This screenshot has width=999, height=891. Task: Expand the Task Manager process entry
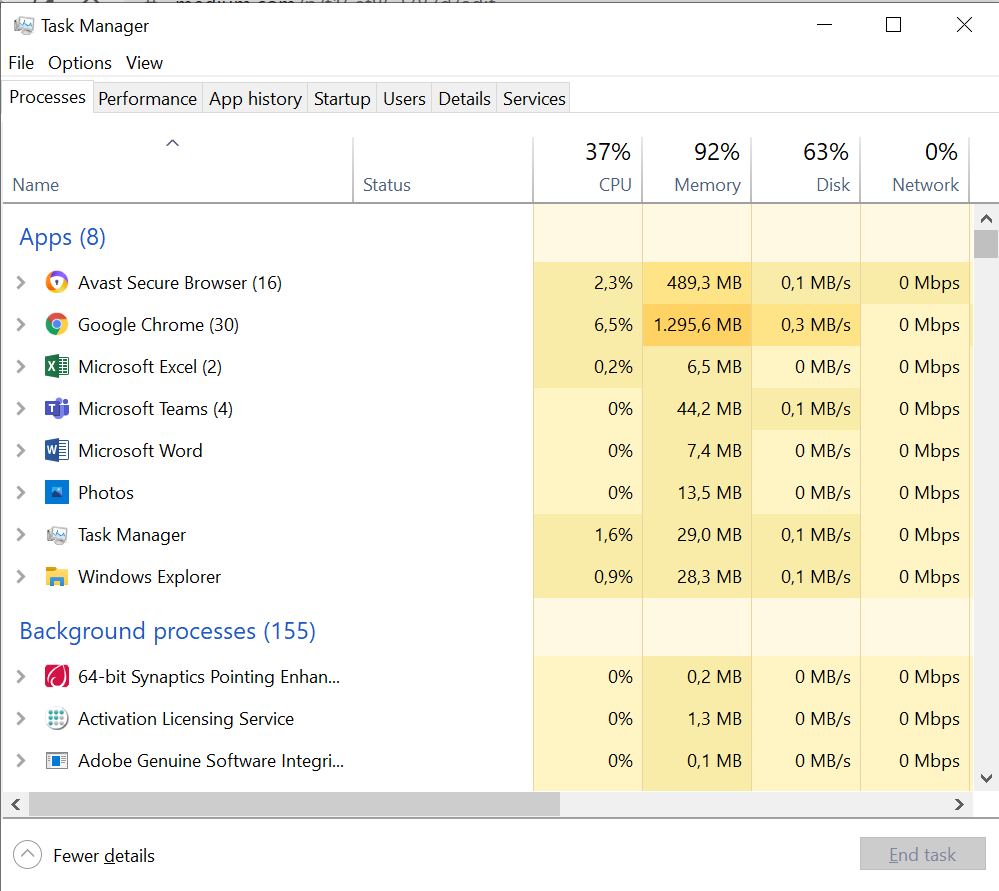(21, 535)
